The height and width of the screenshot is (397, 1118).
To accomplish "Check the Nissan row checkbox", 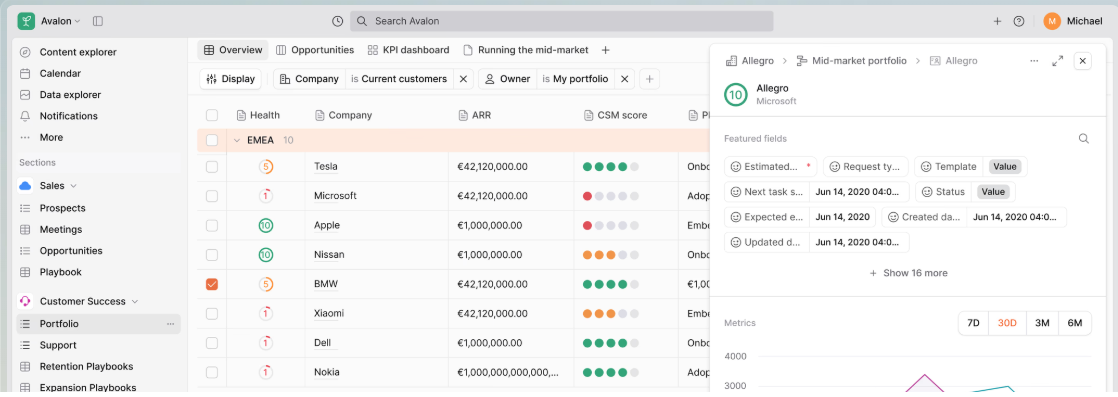I will (x=212, y=254).
